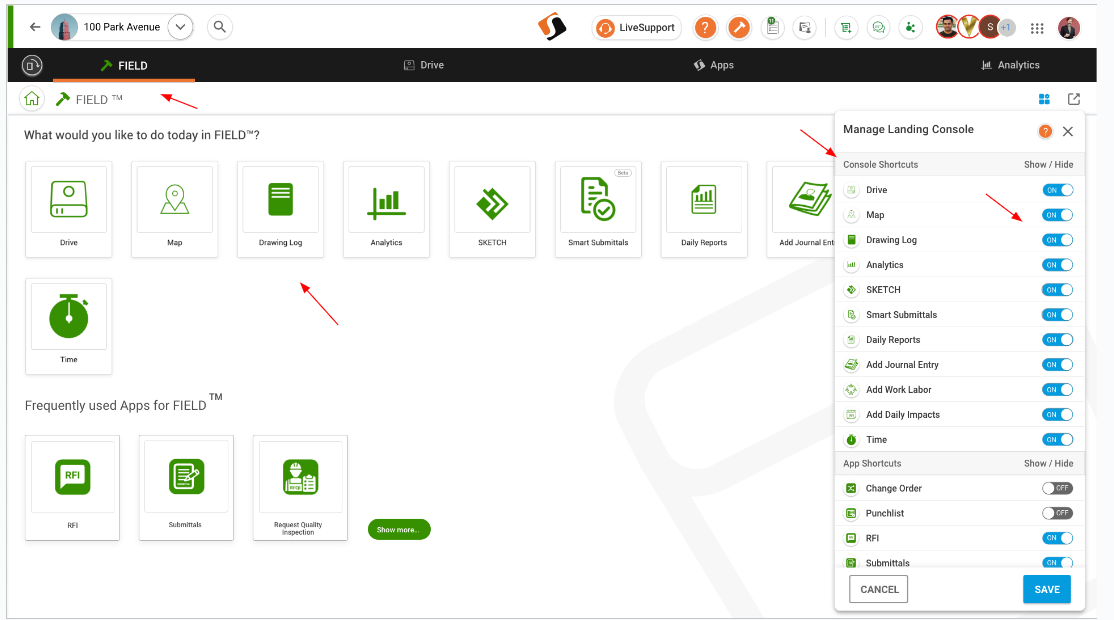Toggle the Map console shortcut switch

pos(1057,215)
